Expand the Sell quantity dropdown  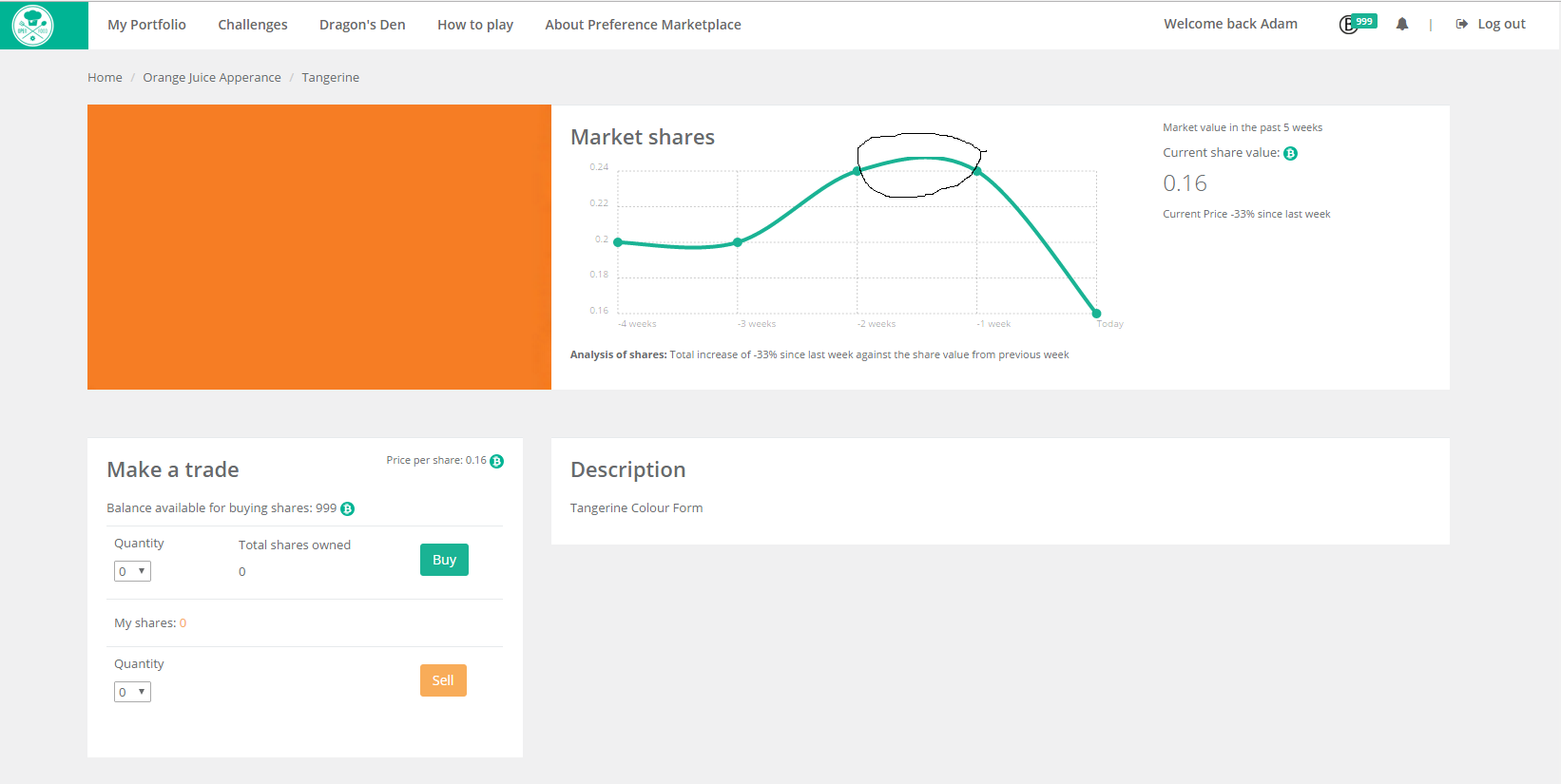[132, 692]
